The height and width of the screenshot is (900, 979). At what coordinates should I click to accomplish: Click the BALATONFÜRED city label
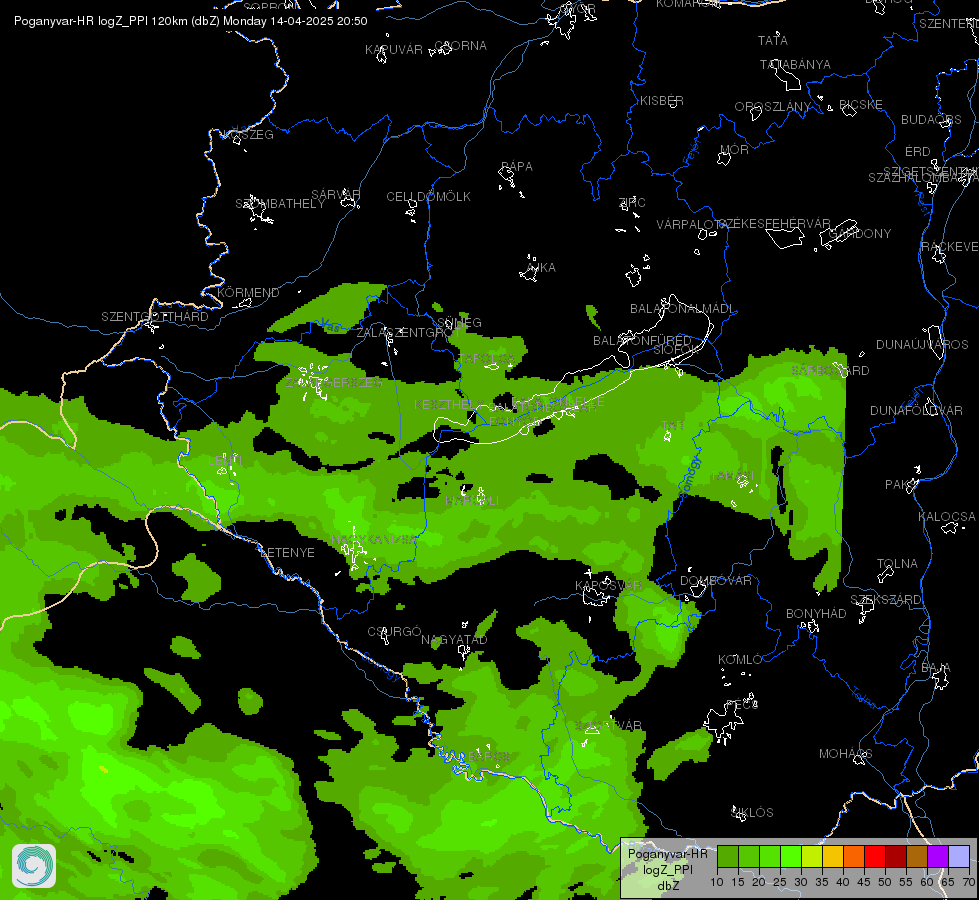642,341
